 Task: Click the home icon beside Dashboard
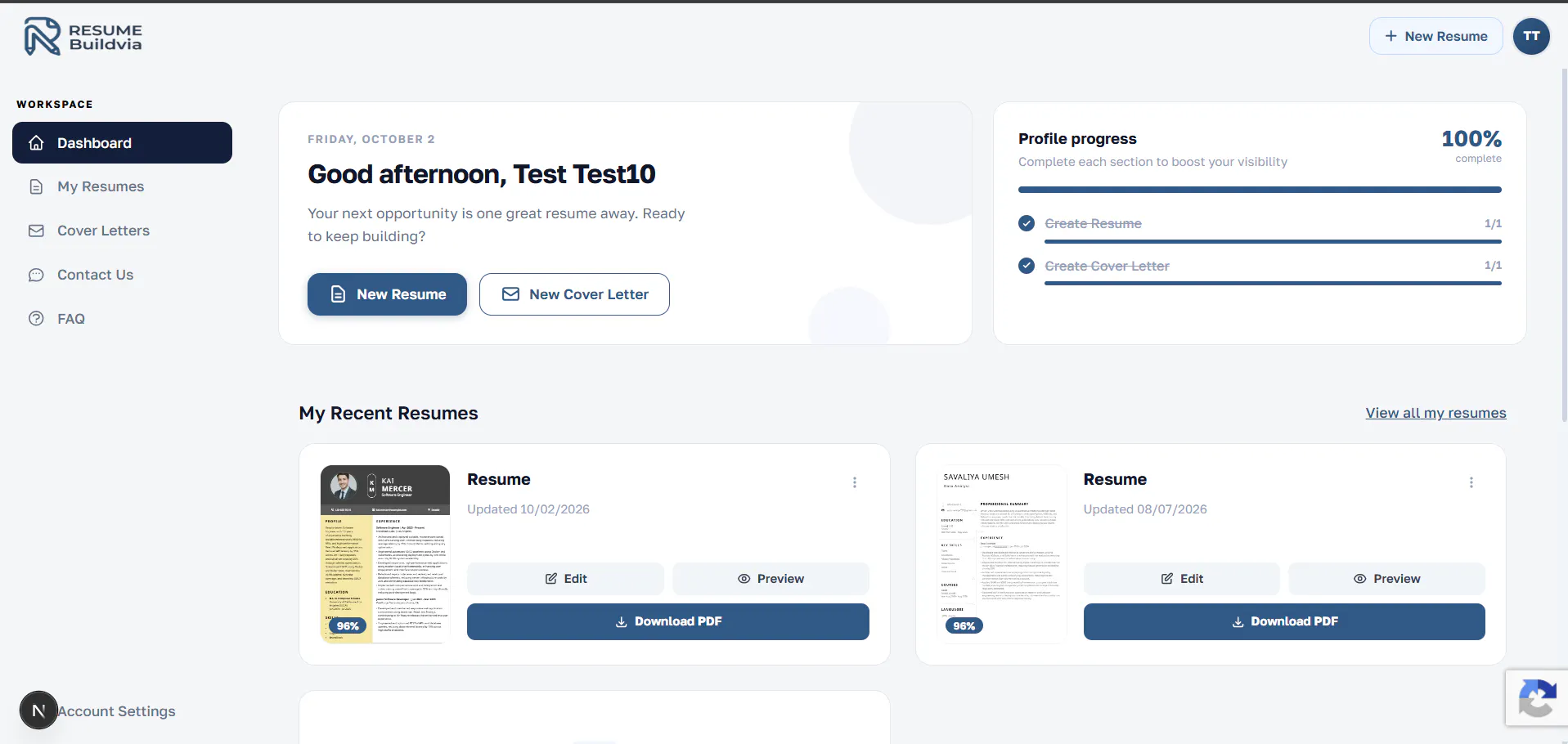[36, 143]
